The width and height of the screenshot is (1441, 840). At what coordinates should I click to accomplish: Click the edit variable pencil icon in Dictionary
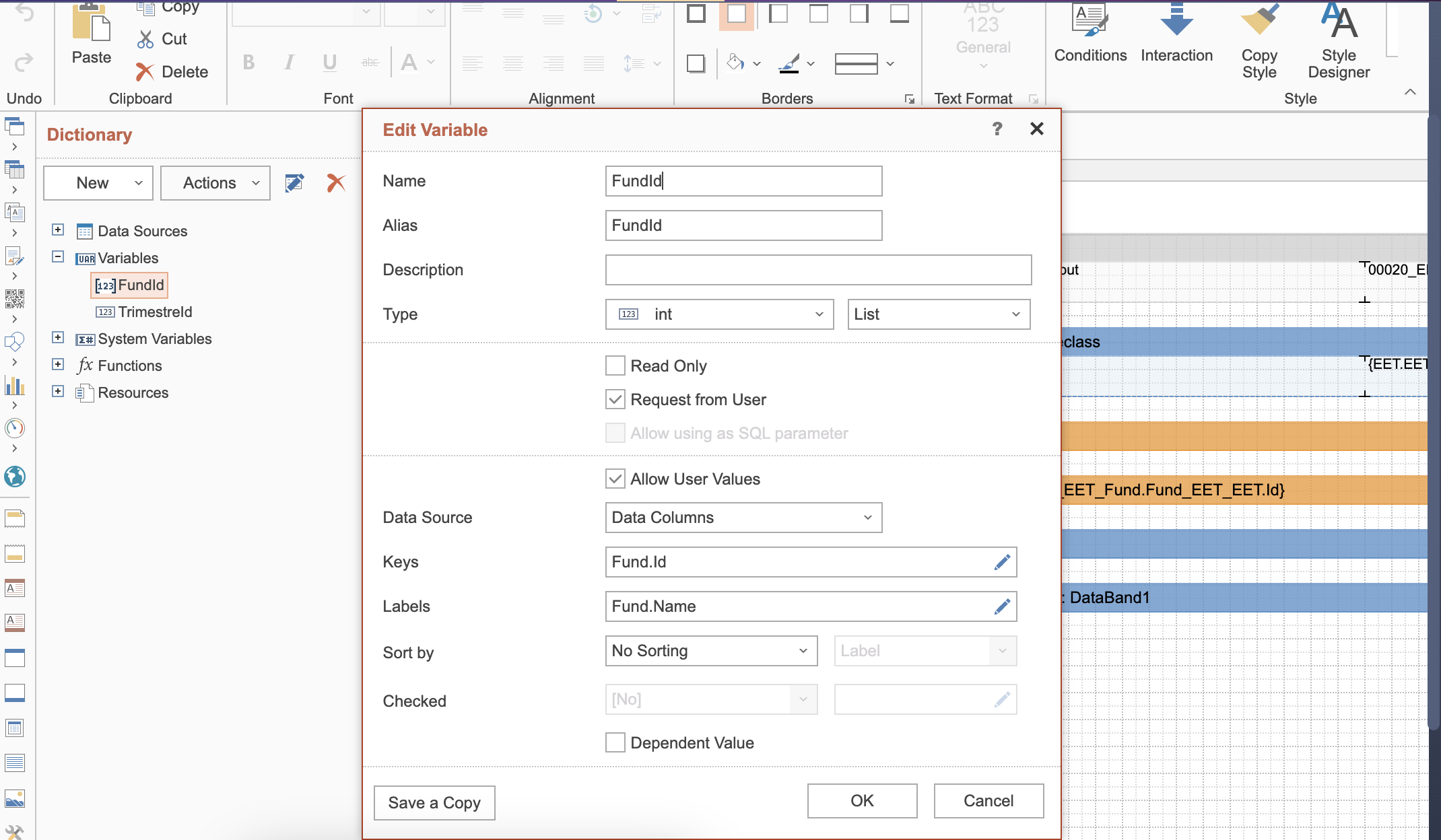click(x=294, y=183)
